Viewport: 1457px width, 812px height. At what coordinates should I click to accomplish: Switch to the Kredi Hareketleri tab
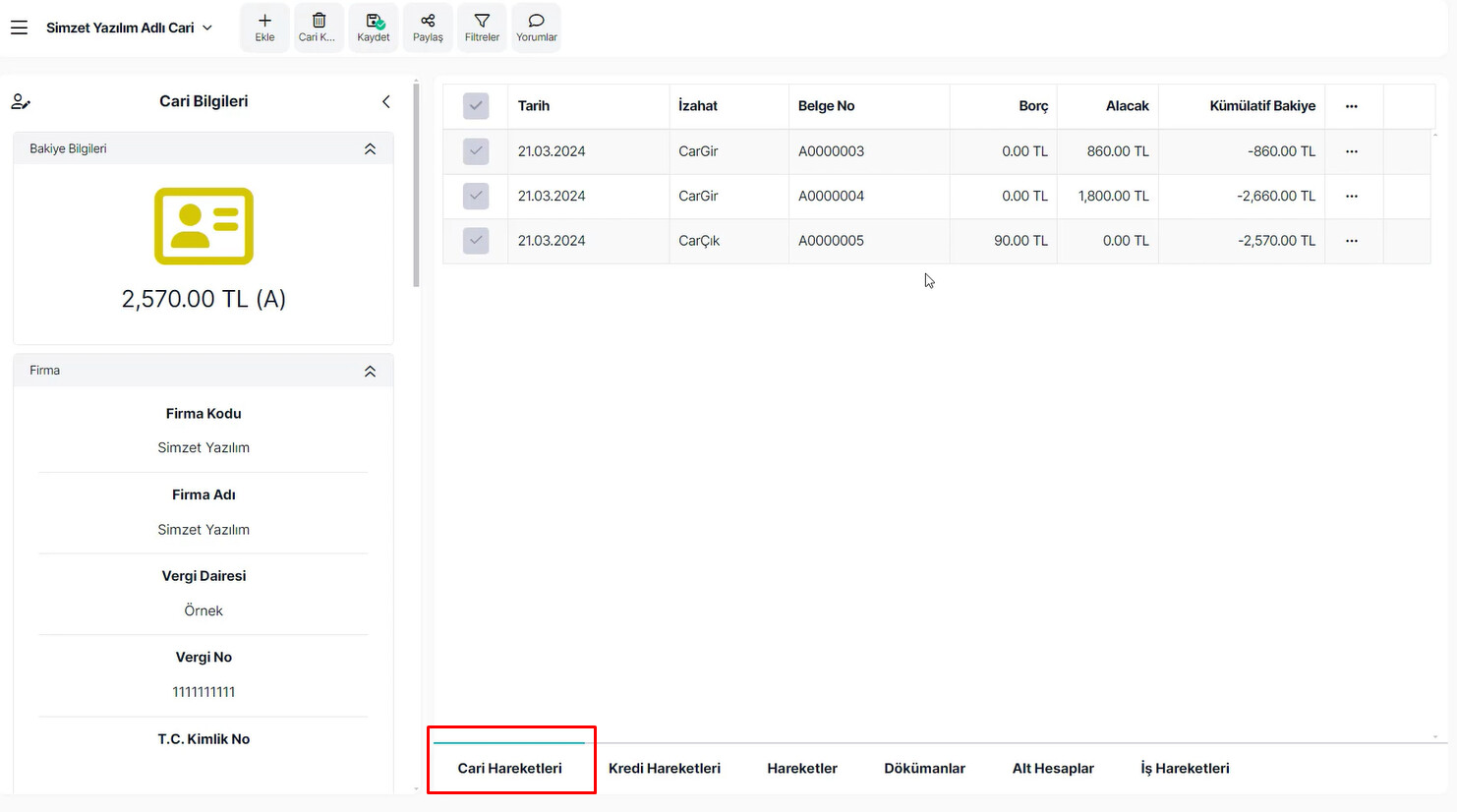pyautogui.click(x=665, y=768)
